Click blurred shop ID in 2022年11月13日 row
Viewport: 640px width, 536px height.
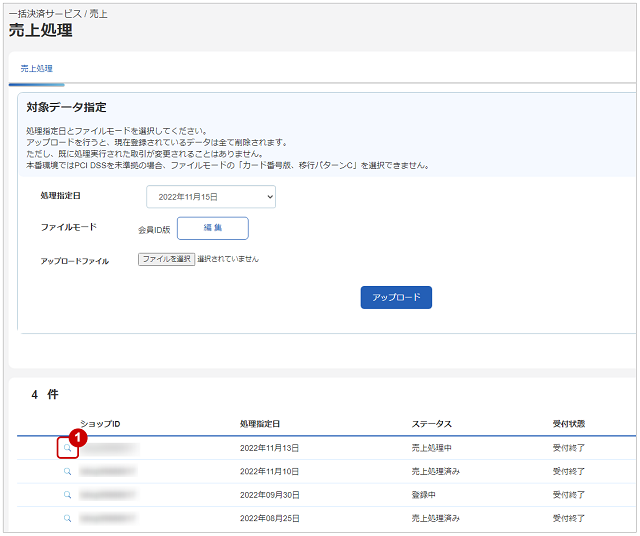(110, 449)
